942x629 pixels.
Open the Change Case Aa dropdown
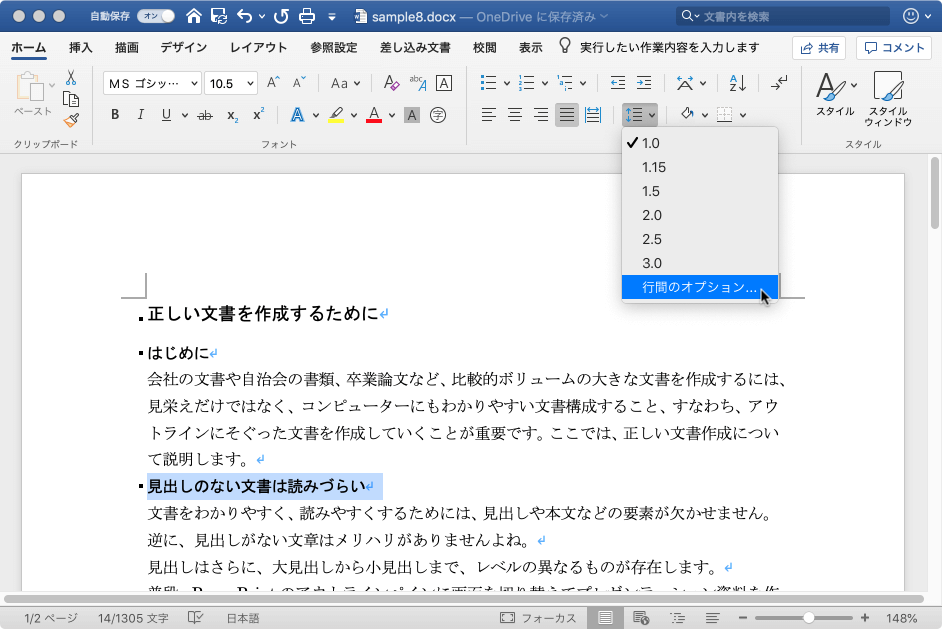click(x=345, y=84)
